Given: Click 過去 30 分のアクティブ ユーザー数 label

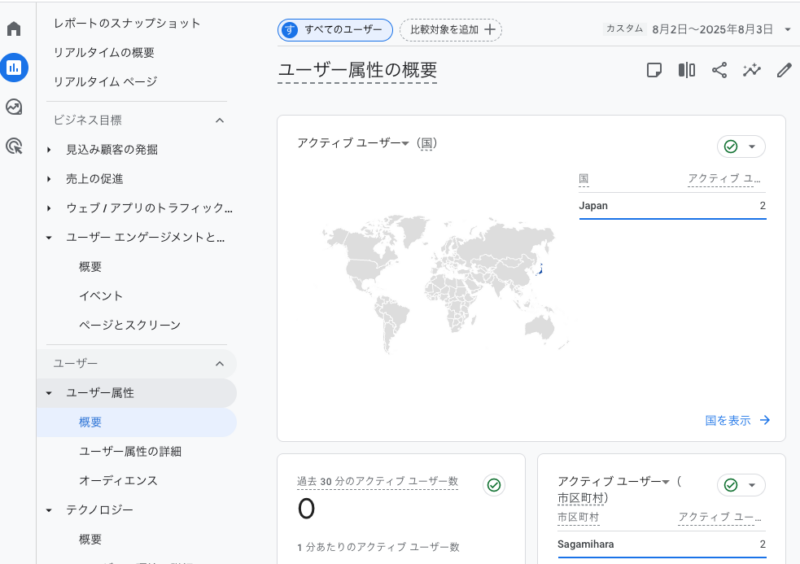Looking at the screenshot, I should click(378, 481).
